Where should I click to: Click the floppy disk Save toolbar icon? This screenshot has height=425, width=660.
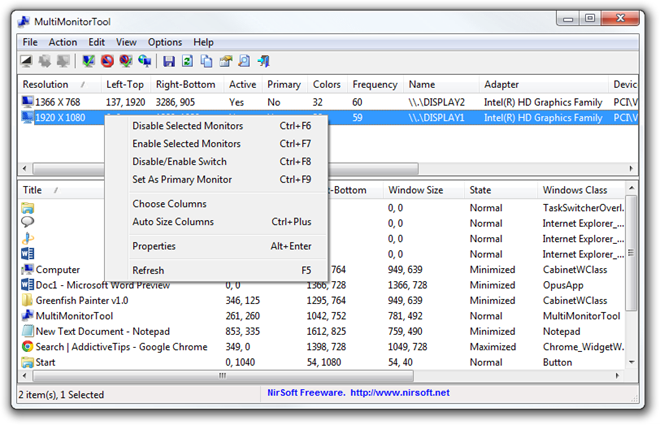pos(169,61)
